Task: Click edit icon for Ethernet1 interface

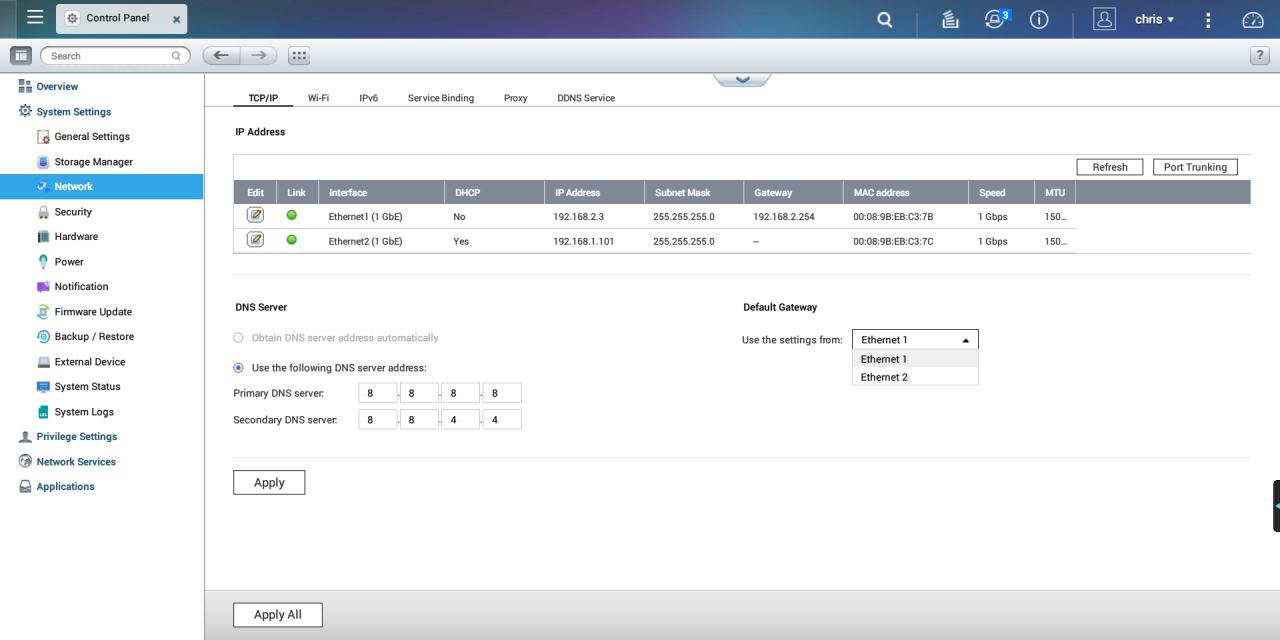Action: click(255, 215)
